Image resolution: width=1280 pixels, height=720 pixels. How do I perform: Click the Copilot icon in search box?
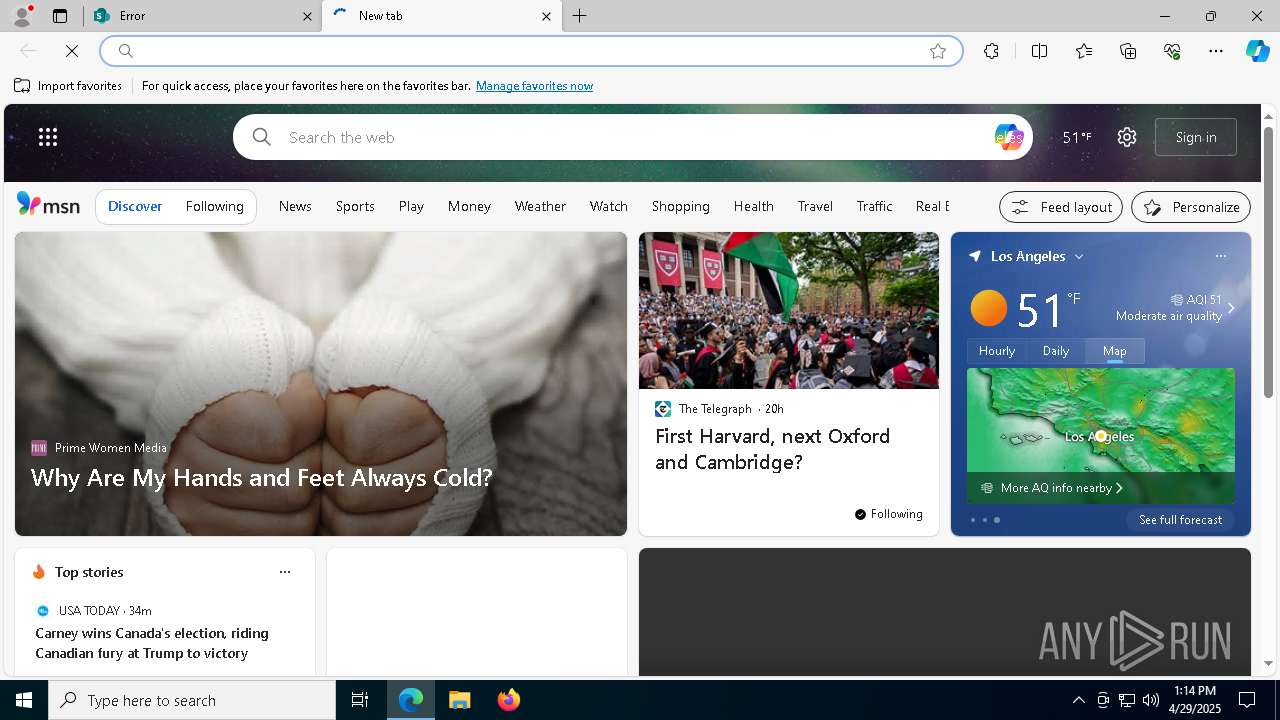tap(1009, 137)
